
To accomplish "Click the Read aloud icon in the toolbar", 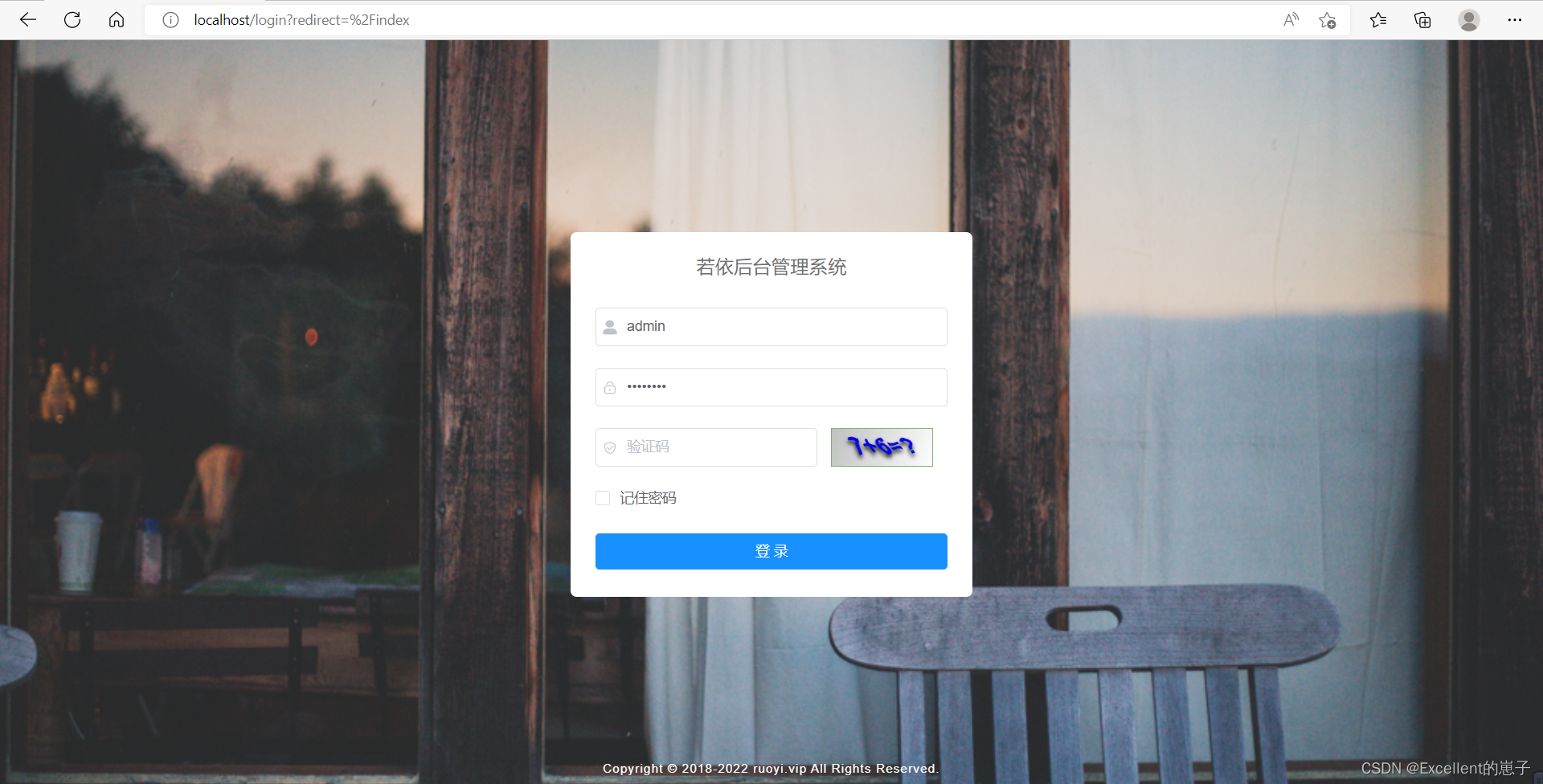I will click(x=1291, y=20).
